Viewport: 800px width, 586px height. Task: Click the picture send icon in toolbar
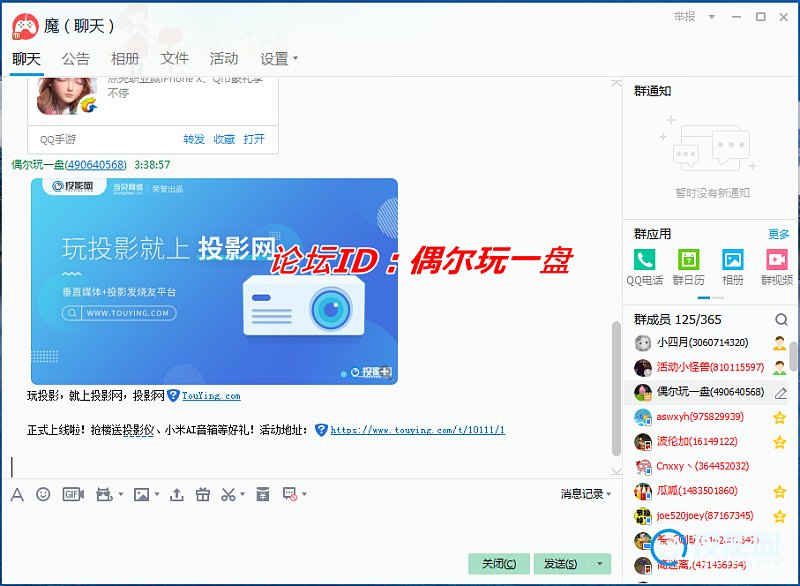(x=141, y=494)
